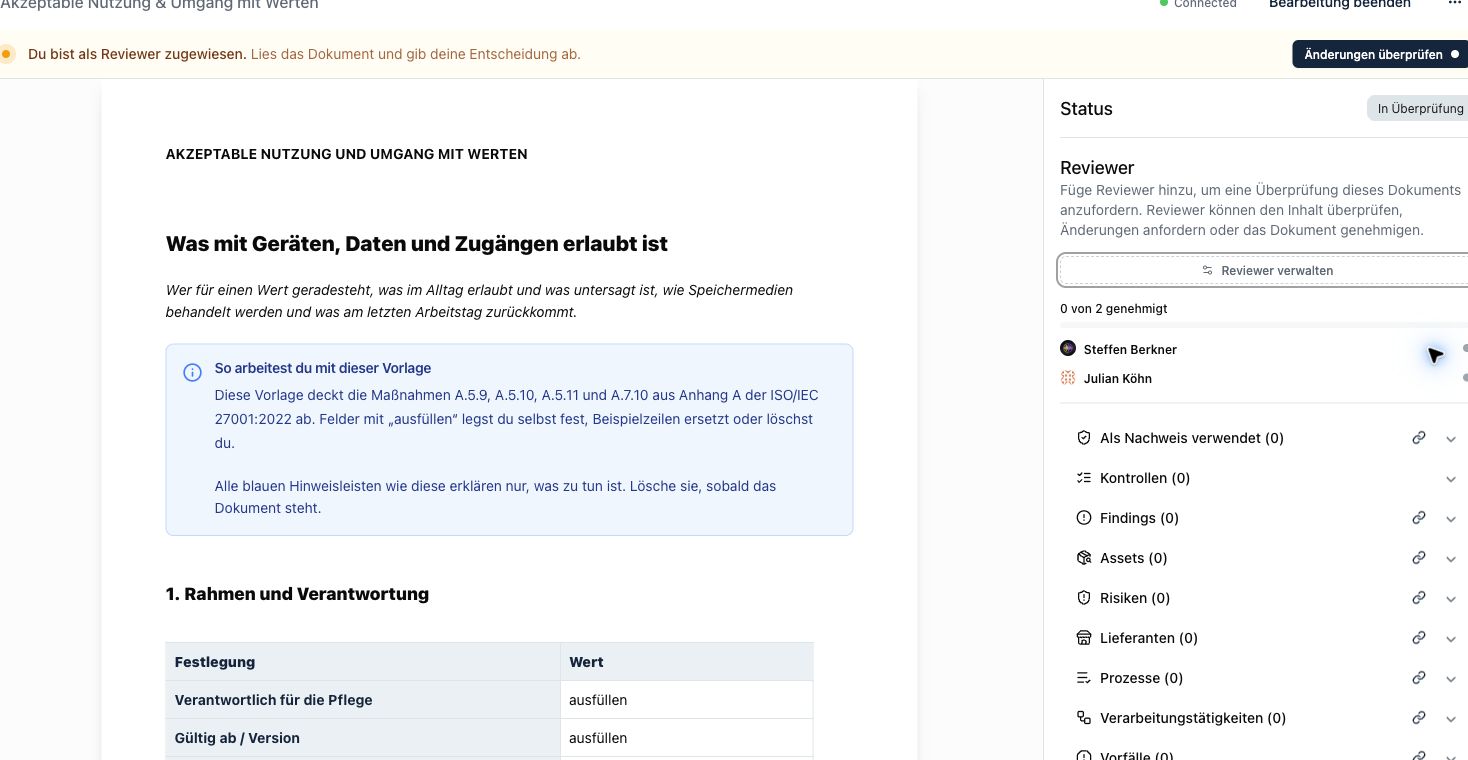Click Steffen Berkner's avatar
The width and height of the screenshot is (1468, 760).
1068,349
